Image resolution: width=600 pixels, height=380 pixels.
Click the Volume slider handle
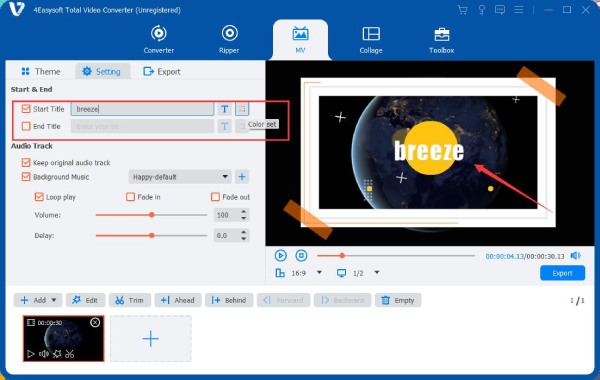point(152,215)
